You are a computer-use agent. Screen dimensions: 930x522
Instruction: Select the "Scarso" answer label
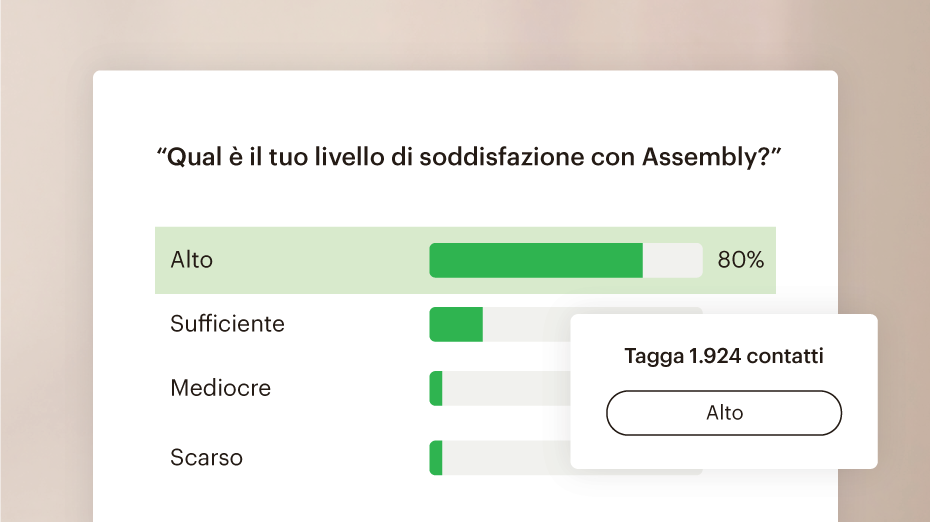tap(206, 458)
